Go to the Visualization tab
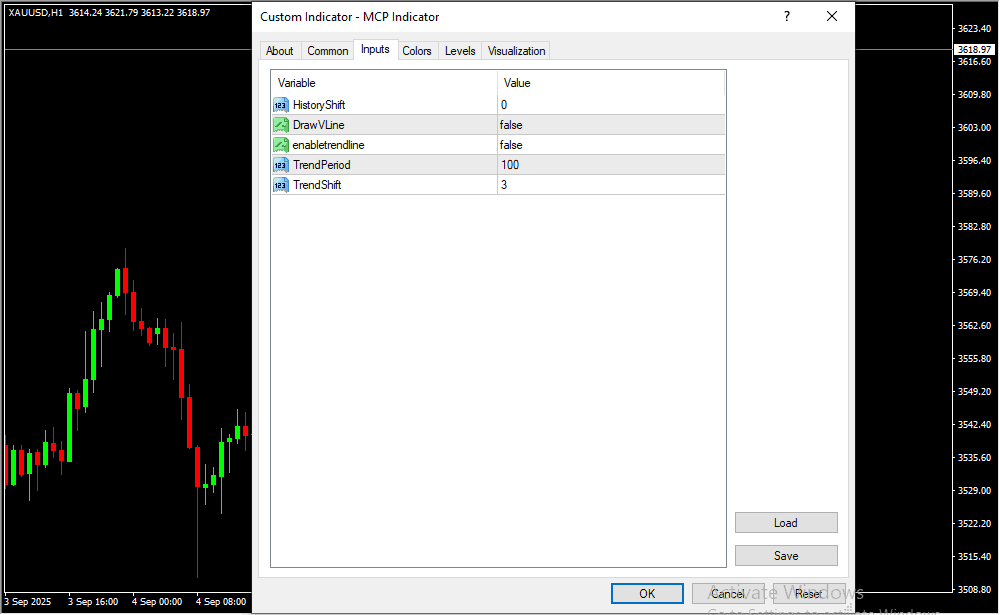The height and width of the screenshot is (615, 1000). coord(517,51)
